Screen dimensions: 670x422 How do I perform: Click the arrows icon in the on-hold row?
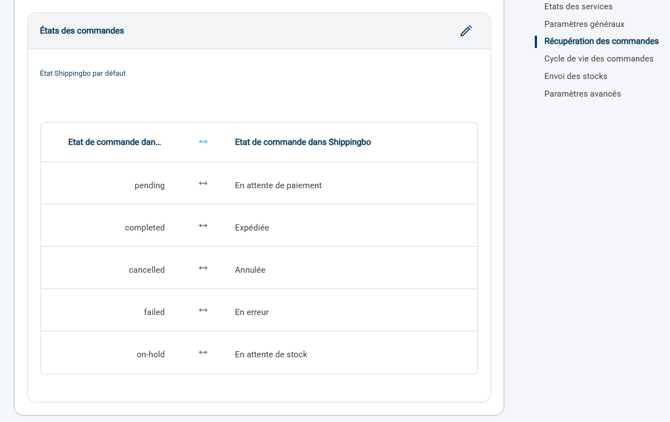pos(203,353)
